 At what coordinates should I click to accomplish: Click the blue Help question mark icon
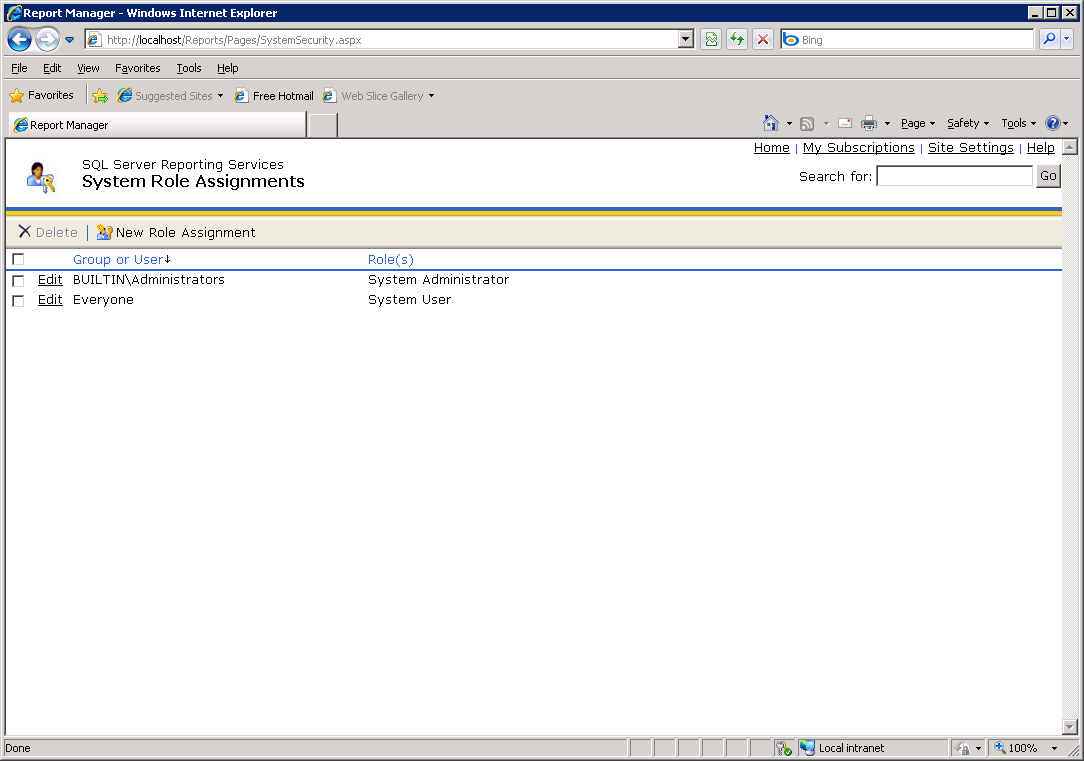(x=1052, y=123)
